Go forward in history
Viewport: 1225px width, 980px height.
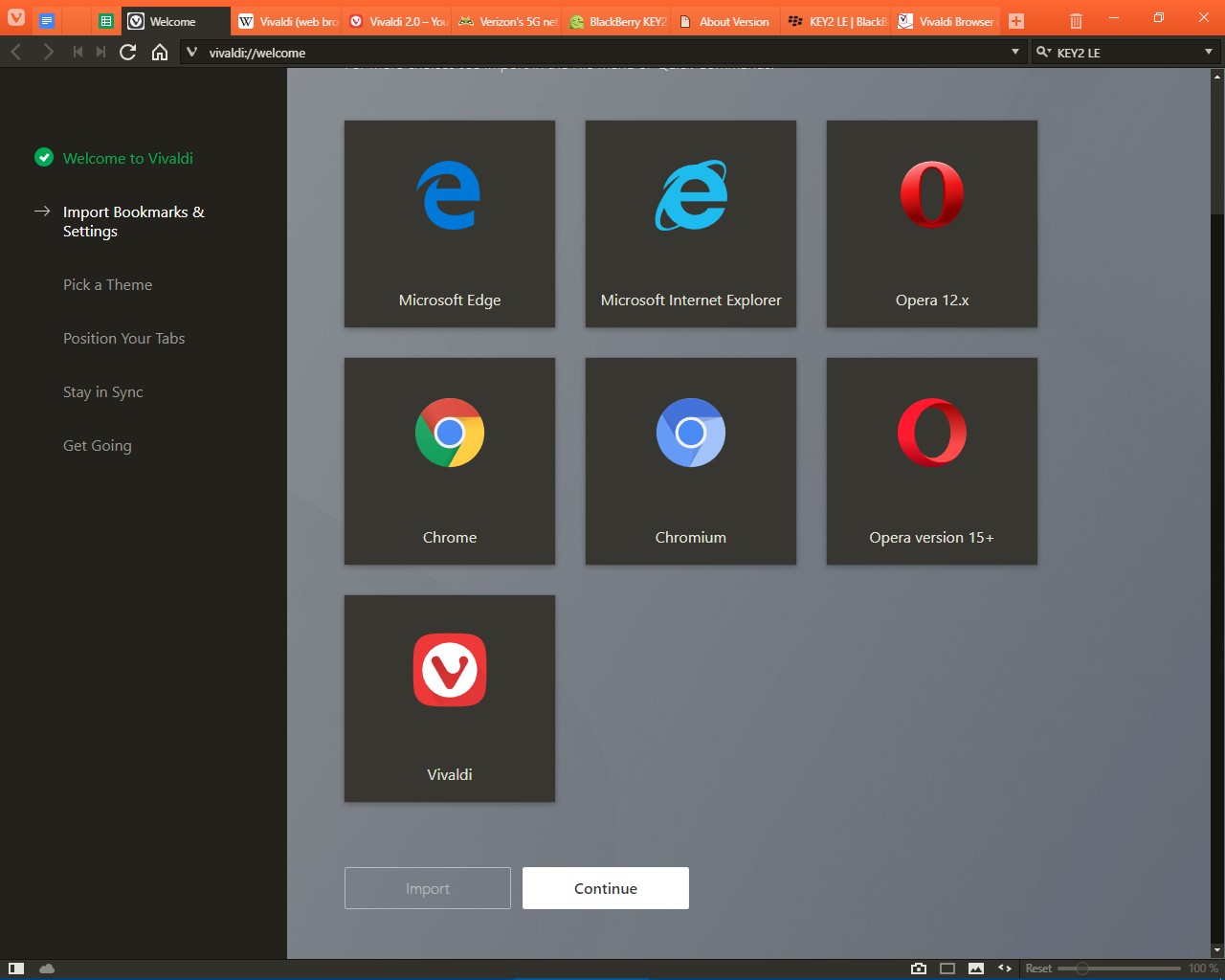tap(47, 52)
